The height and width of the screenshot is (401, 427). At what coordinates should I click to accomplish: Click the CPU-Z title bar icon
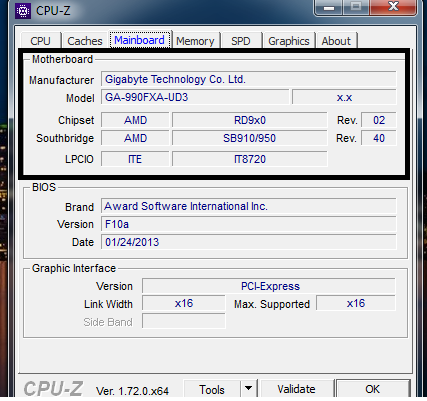click(23, 11)
